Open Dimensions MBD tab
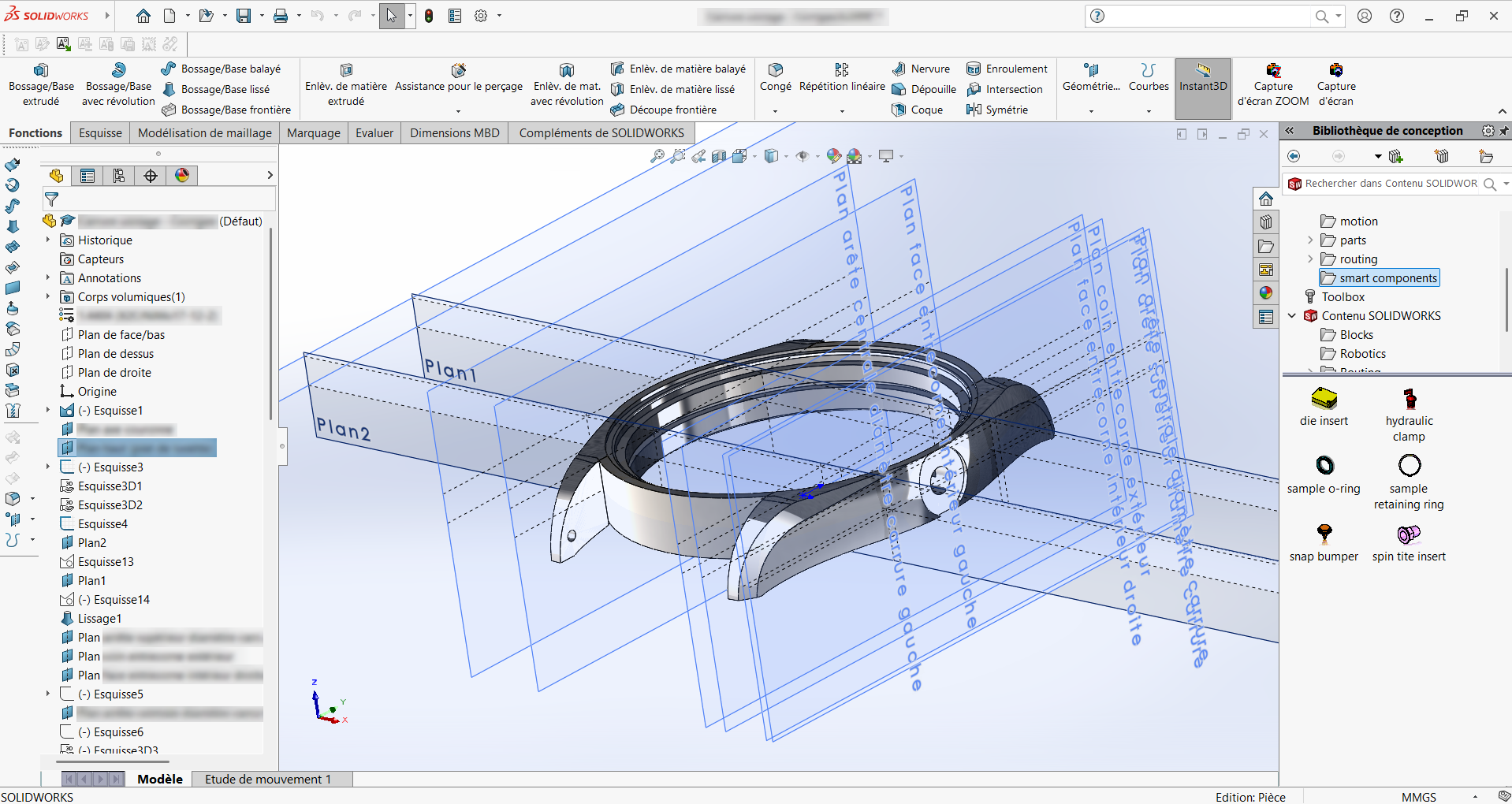 455,133
